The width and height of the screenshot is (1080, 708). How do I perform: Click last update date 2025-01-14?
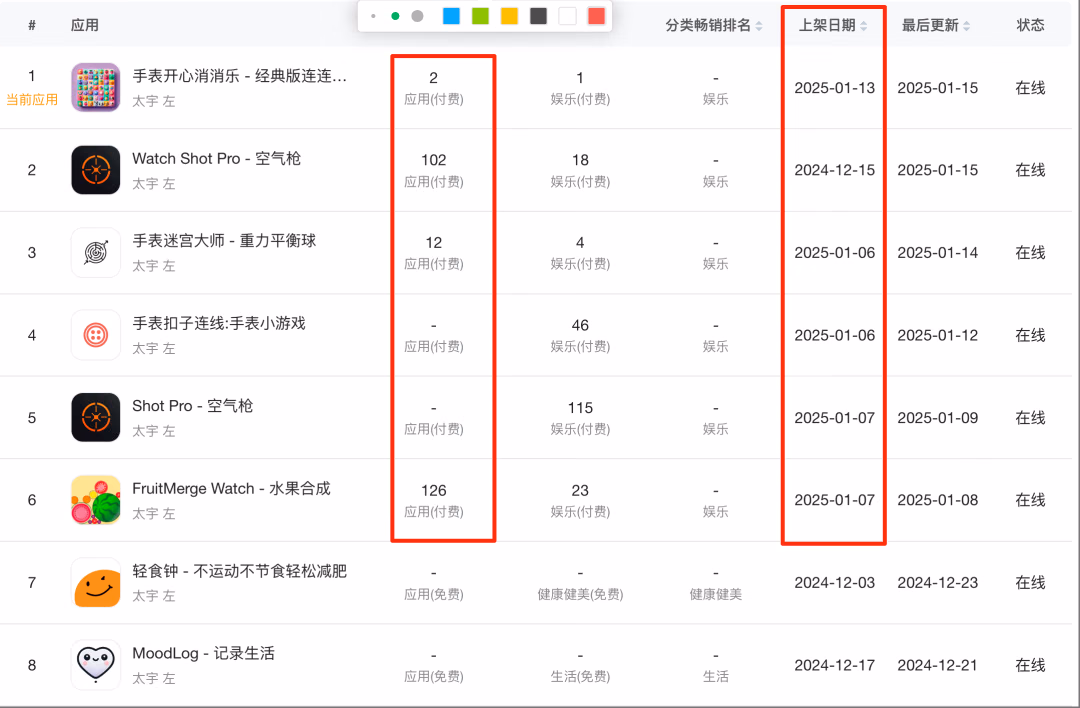[x=937, y=253]
